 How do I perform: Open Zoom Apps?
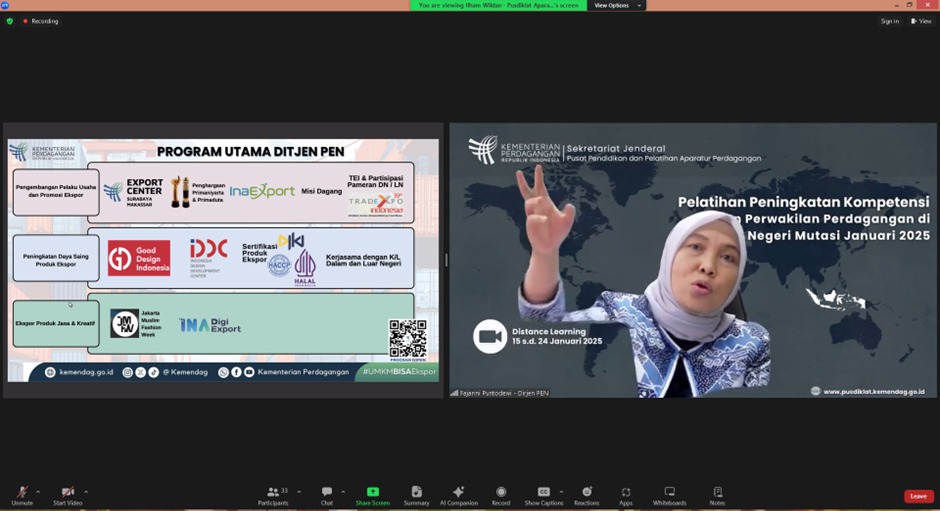coord(626,496)
